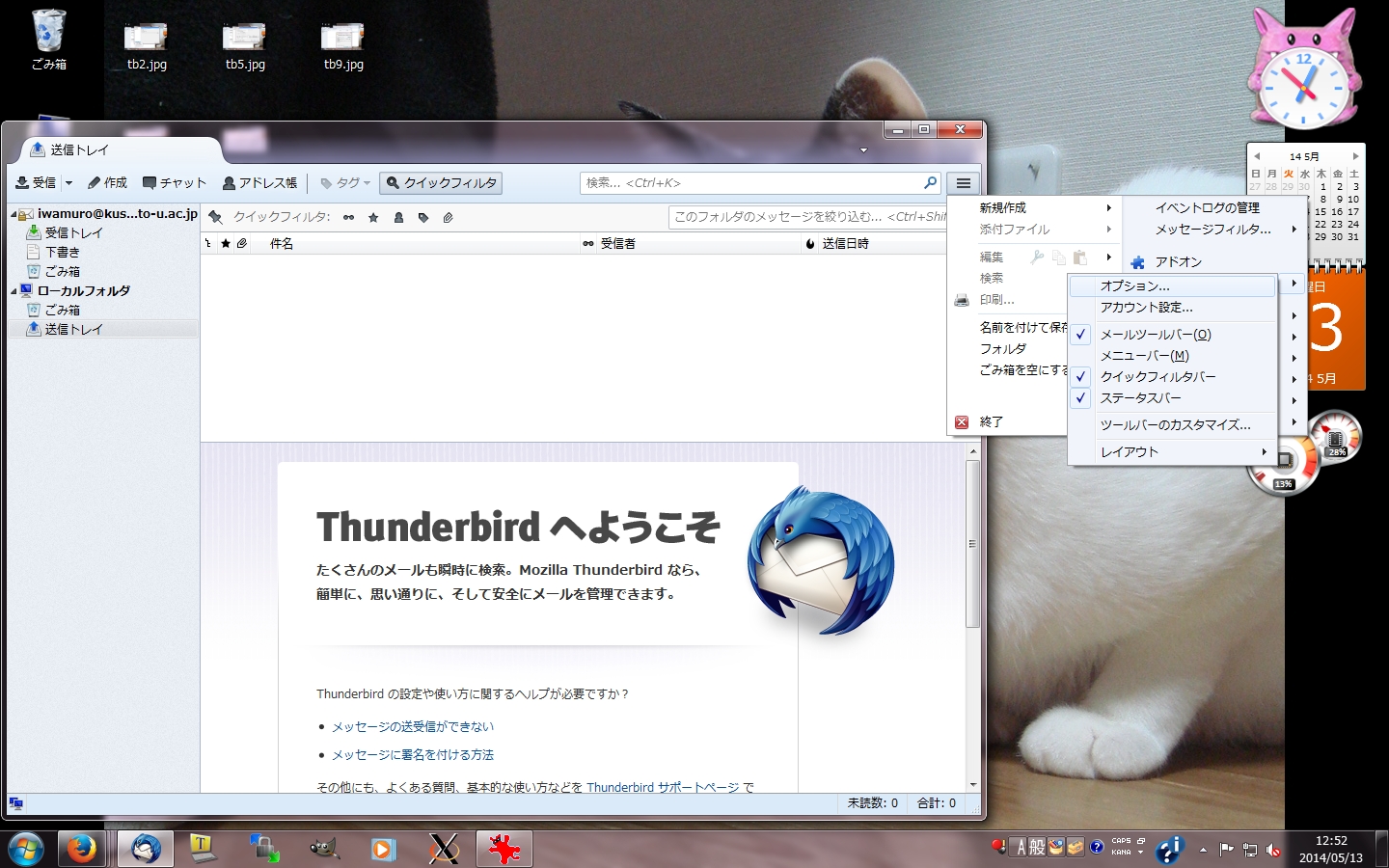1389x868 pixels.
Task: Click the hamburger application menu button
Action: (x=963, y=183)
